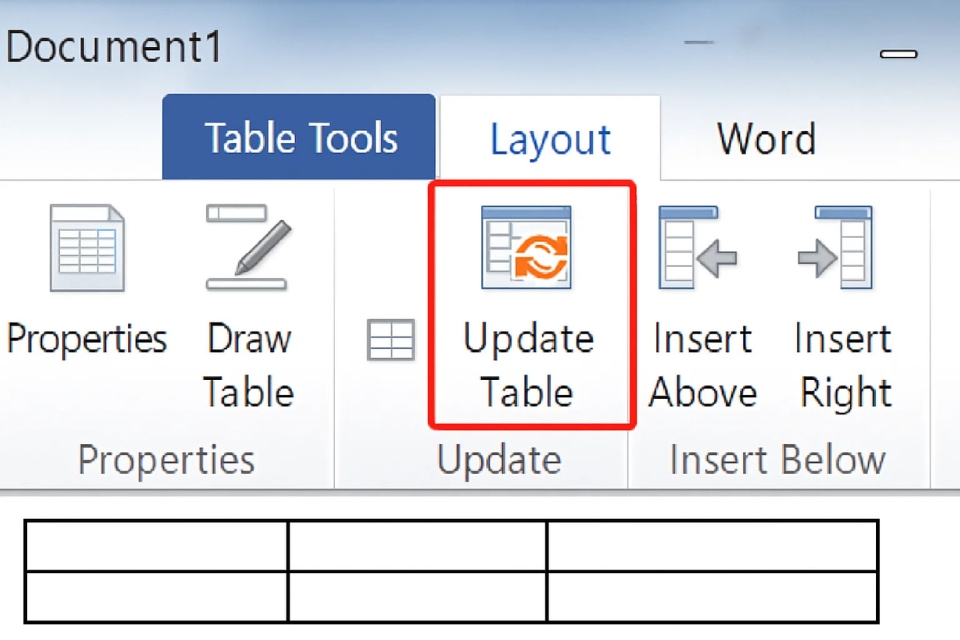Switch to the Layout tab
960x640 pixels.
549,139
